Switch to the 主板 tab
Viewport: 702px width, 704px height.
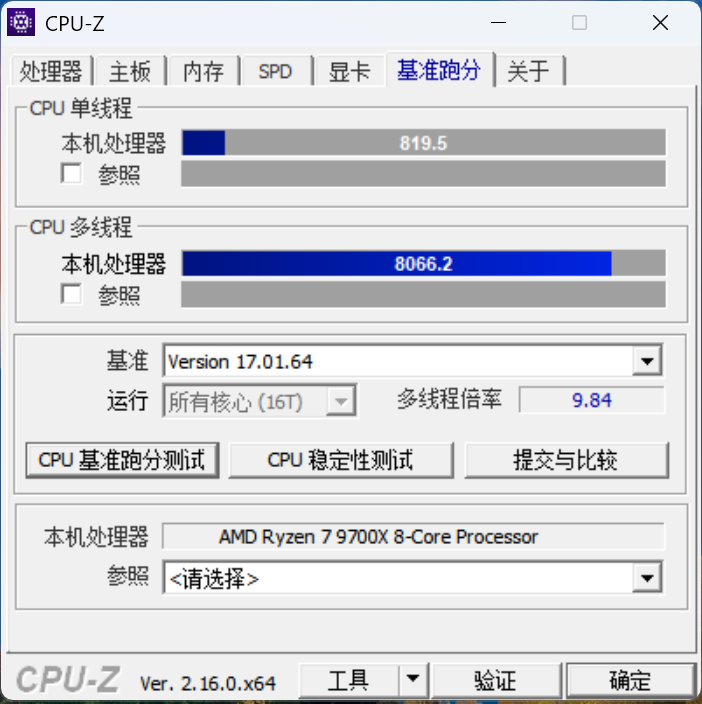(130, 71)
